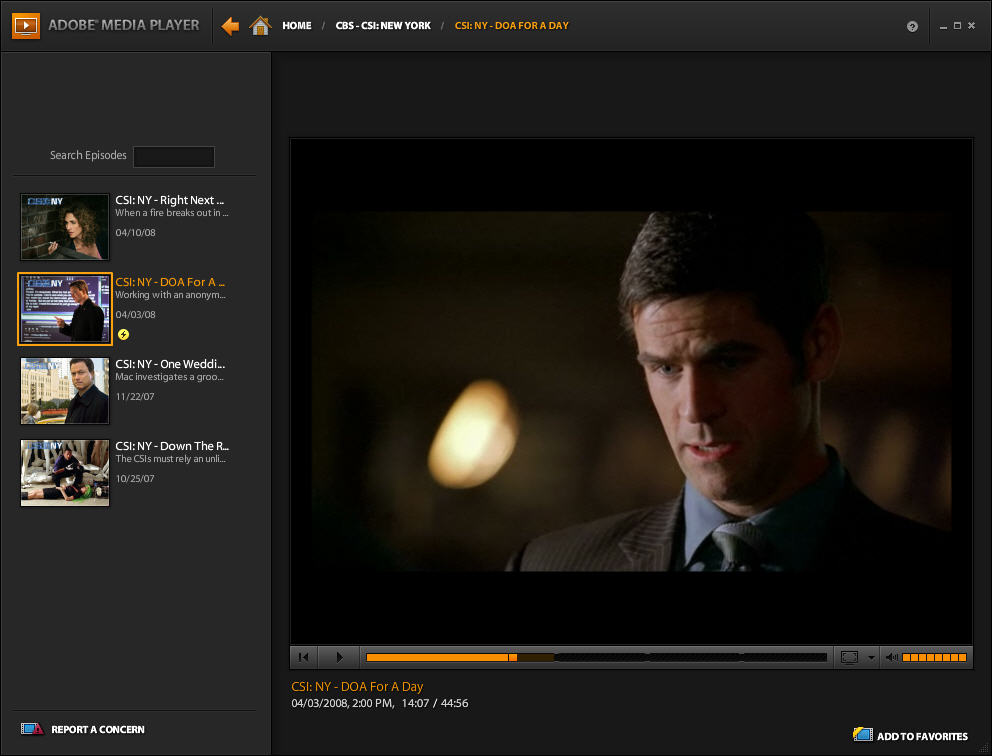Minimize the Adobe Media Player window
Image resolution: width=992 pixels, height=756 pixels.
943,27
